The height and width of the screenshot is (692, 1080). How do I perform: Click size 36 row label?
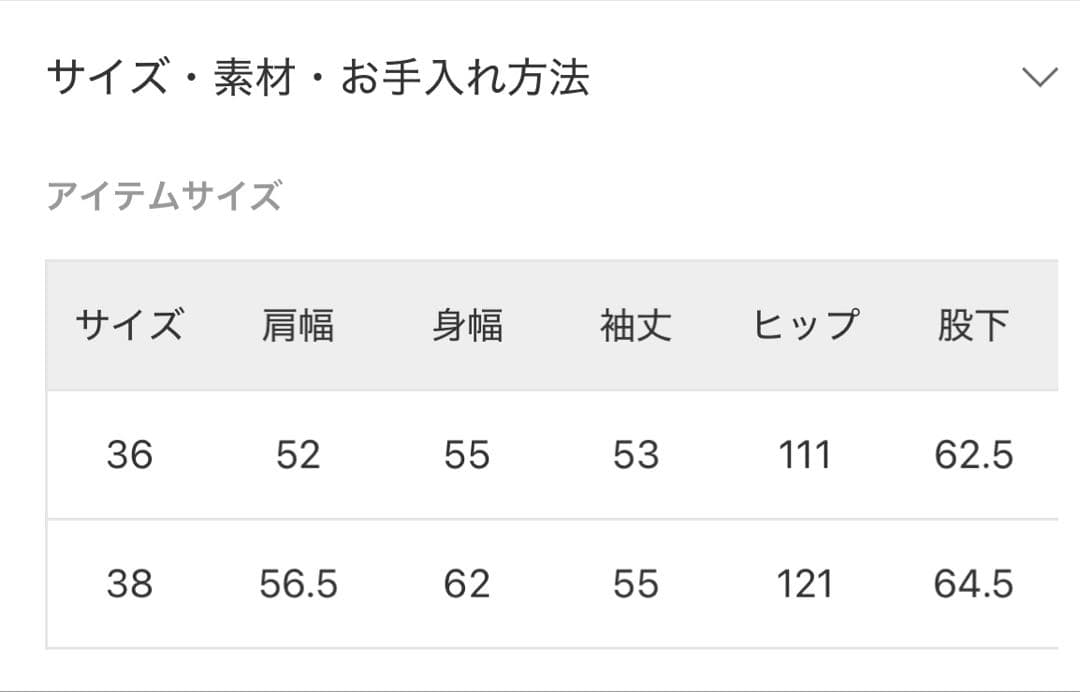130,455
